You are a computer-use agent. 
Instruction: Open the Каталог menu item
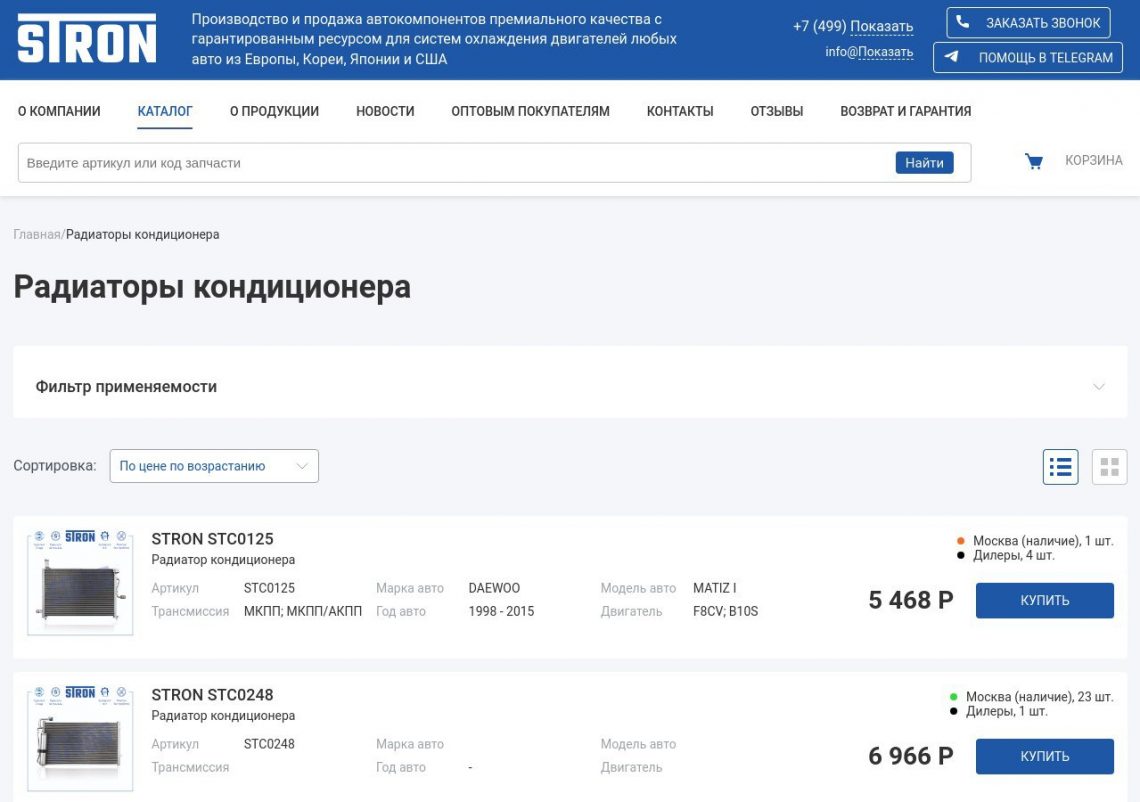click(x=165, y=111)
